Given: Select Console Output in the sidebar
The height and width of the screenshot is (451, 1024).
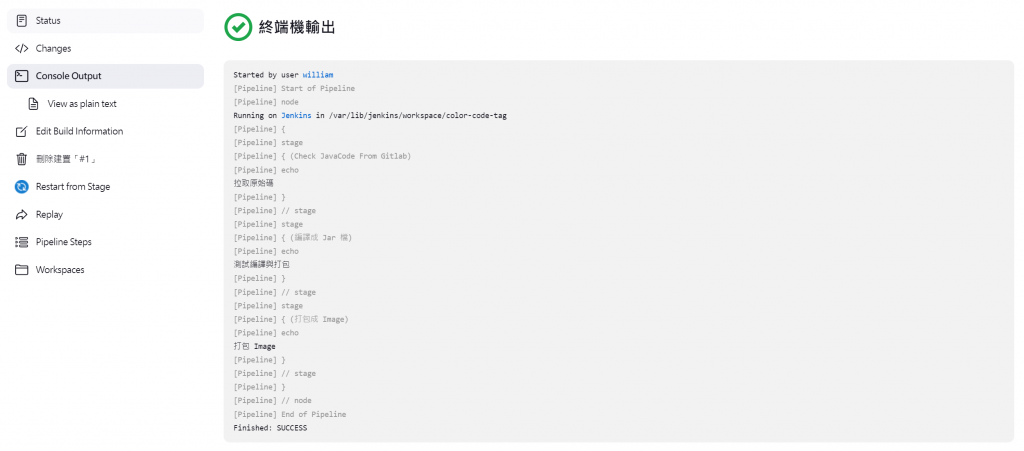Looking at the screenshot, I should coord(105,76).
